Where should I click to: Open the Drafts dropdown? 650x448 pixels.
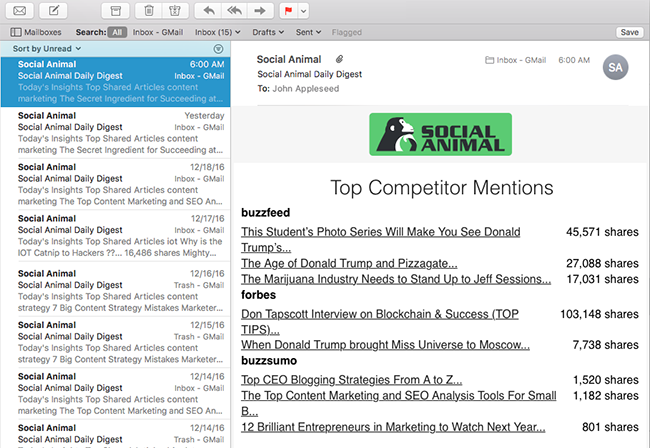[268, 32]
